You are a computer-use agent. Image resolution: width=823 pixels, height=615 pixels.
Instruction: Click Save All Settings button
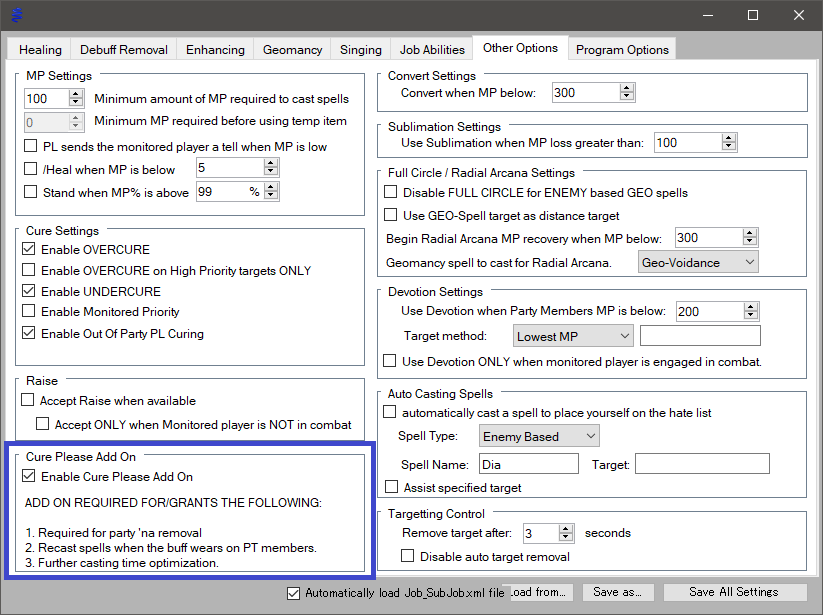pyautogui.click(x=735, y=592)
